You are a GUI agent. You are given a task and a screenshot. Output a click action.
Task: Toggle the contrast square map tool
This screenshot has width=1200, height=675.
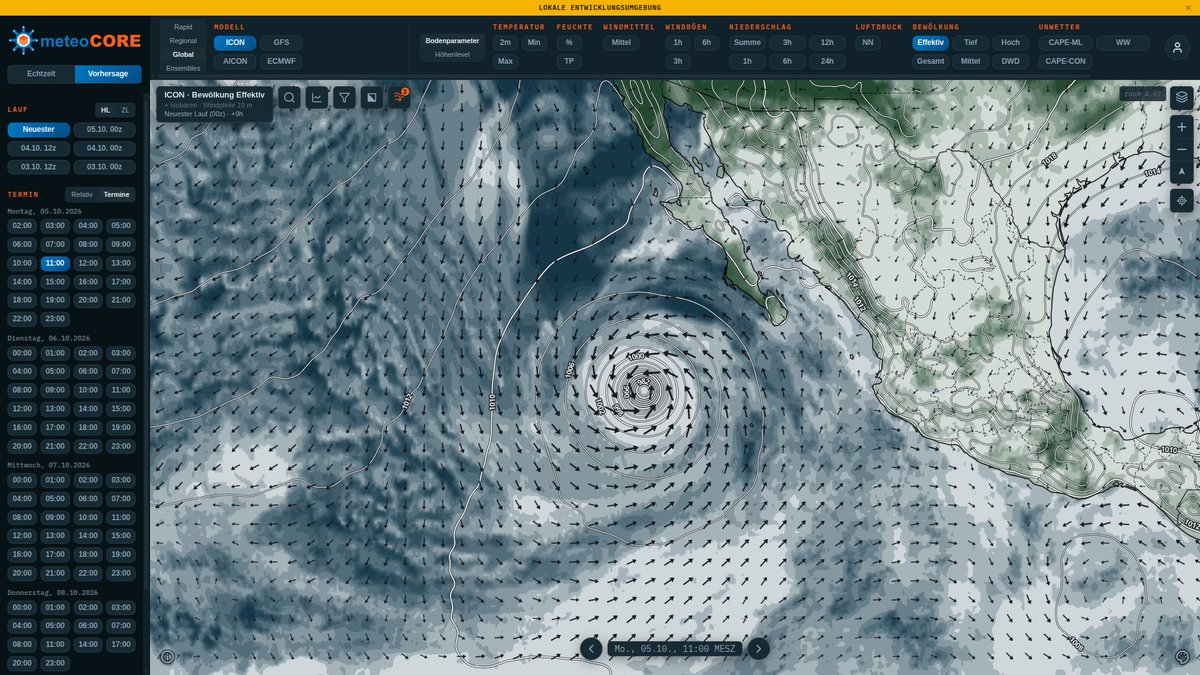tap(372, 97)
